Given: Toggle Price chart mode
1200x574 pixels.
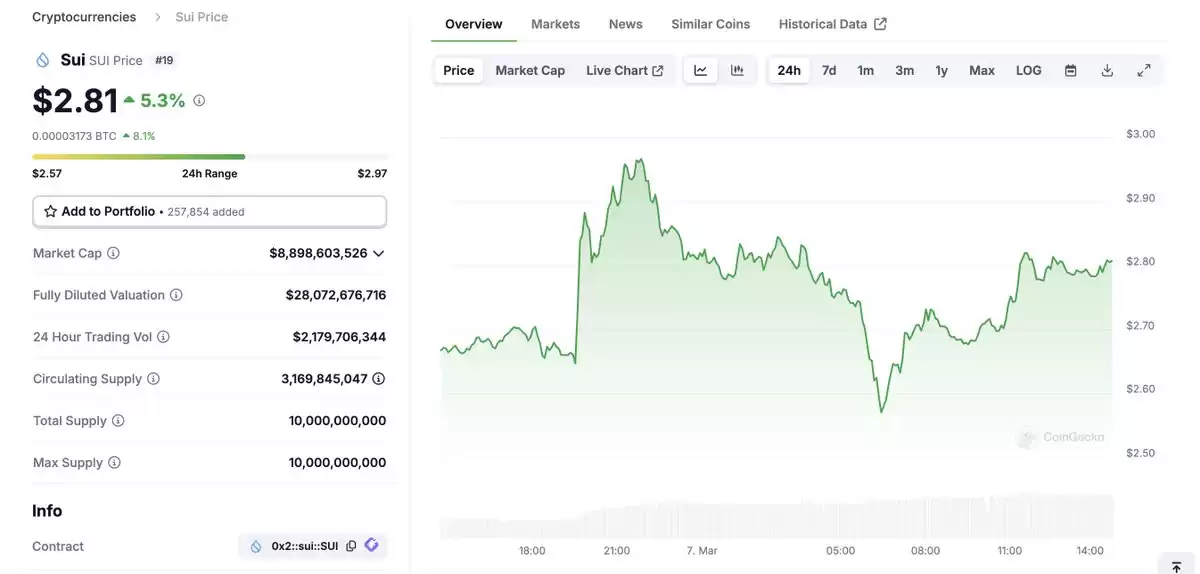Looking at the screenshot, I should point(459,70).
